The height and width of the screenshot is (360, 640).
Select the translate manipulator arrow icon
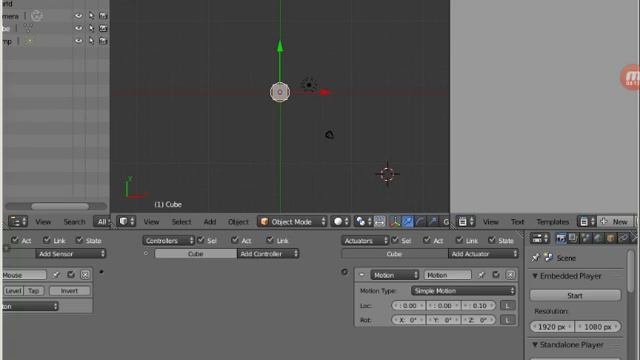(407, 222)
